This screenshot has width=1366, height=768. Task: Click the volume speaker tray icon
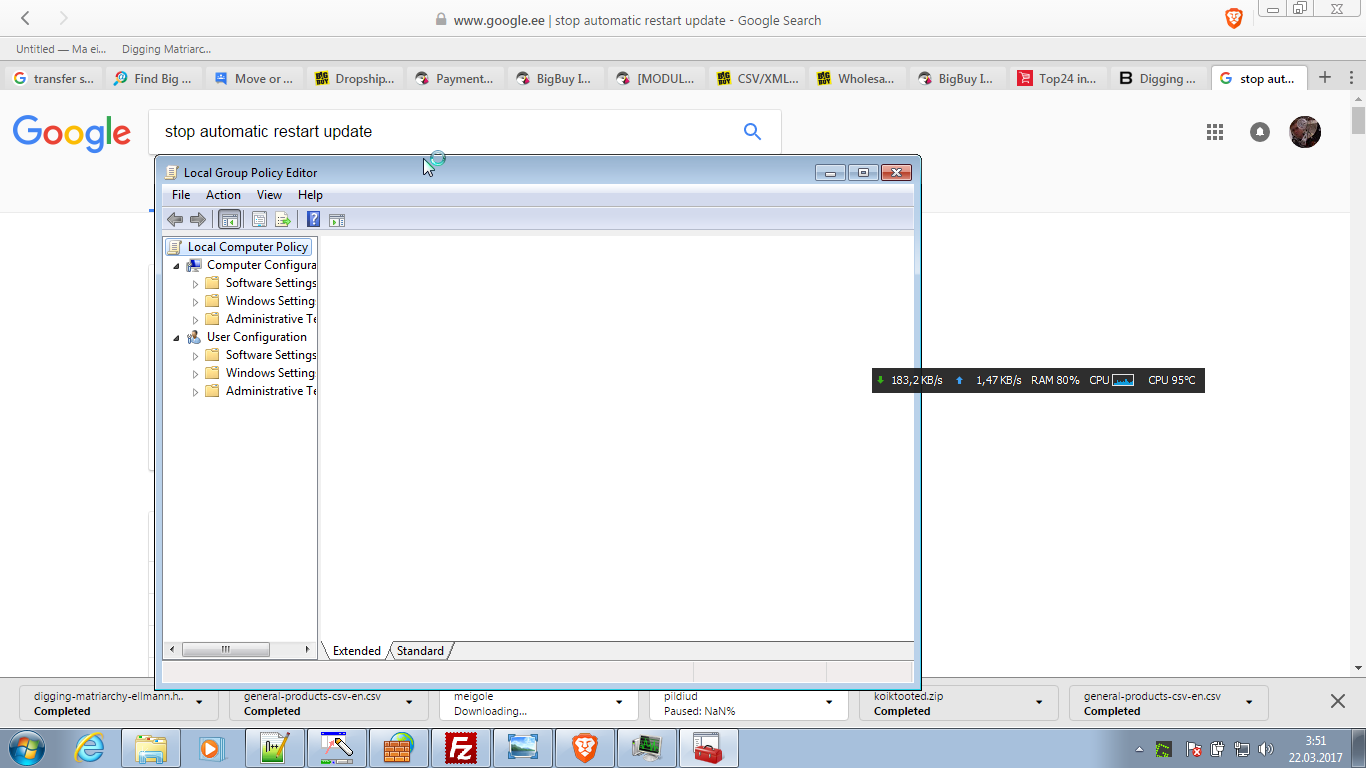click(x=1266, y=749)
